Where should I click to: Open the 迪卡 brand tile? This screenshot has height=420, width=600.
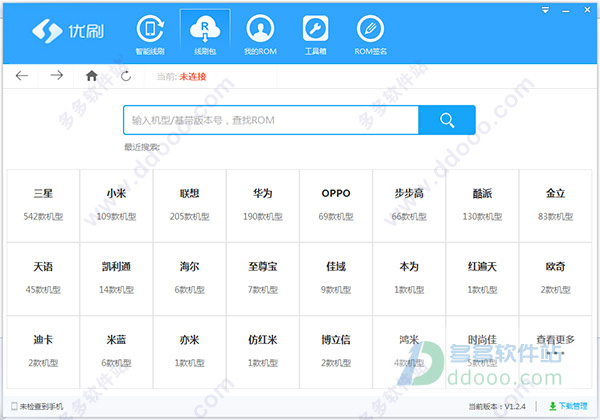[x=43, y=352]
